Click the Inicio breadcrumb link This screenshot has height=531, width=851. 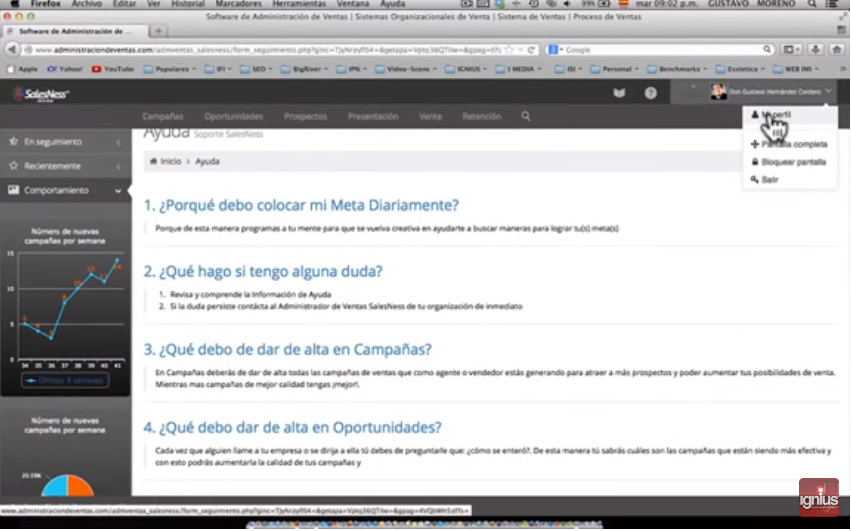171,161
